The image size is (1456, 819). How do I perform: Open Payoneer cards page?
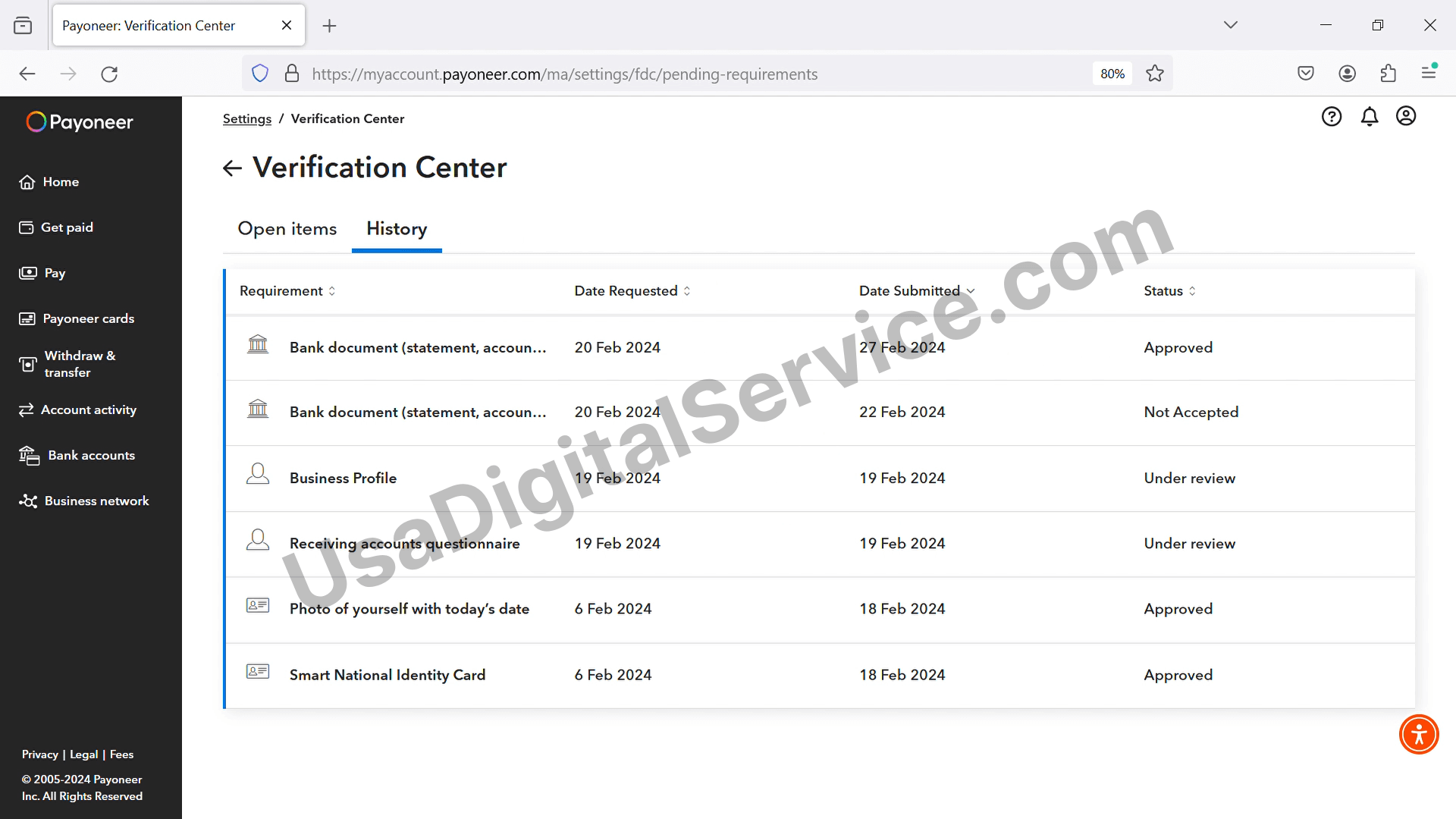point(77,318)
